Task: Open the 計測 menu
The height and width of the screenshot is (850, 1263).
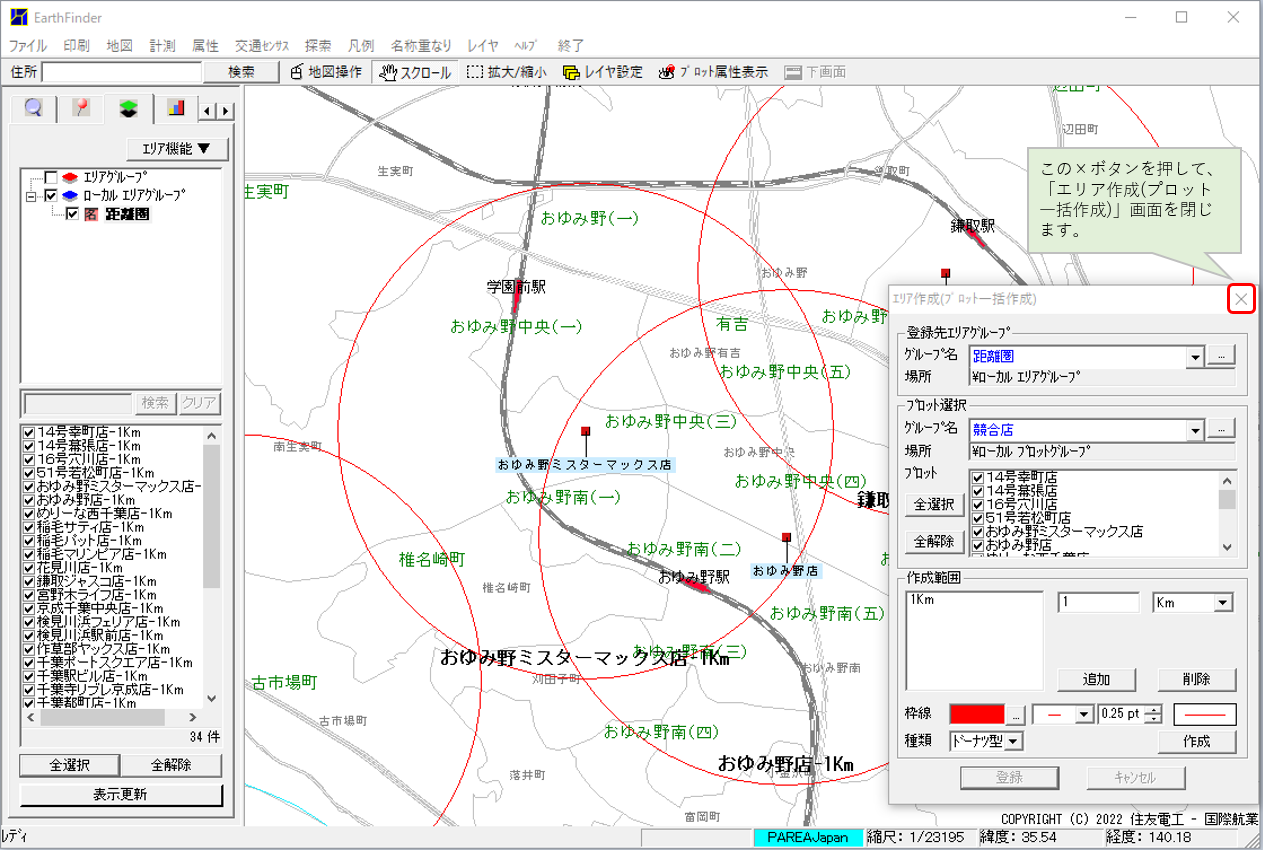Action: pyautogui.click(x=162, y=46)
